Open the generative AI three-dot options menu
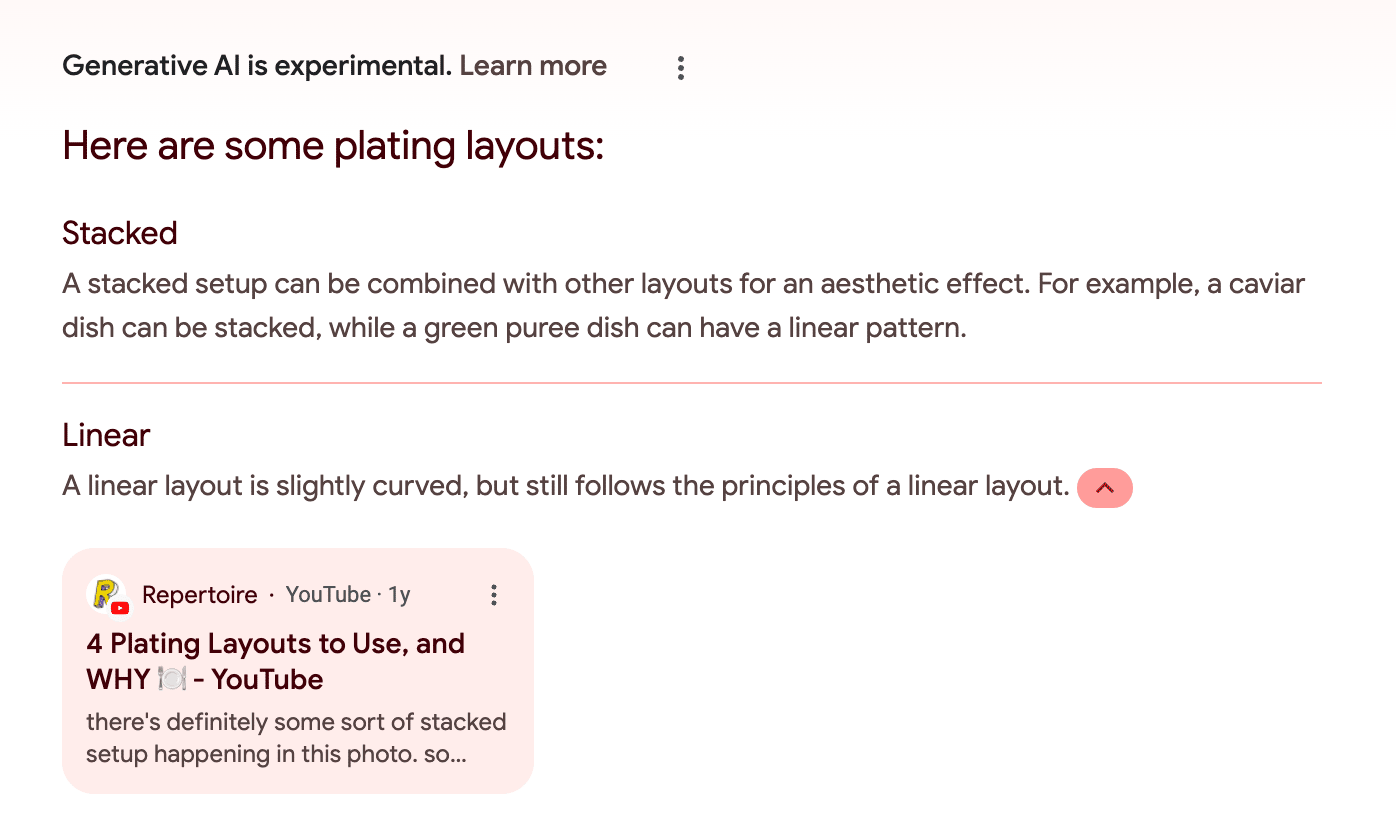 pyautogui.click(x=680, y=68)
